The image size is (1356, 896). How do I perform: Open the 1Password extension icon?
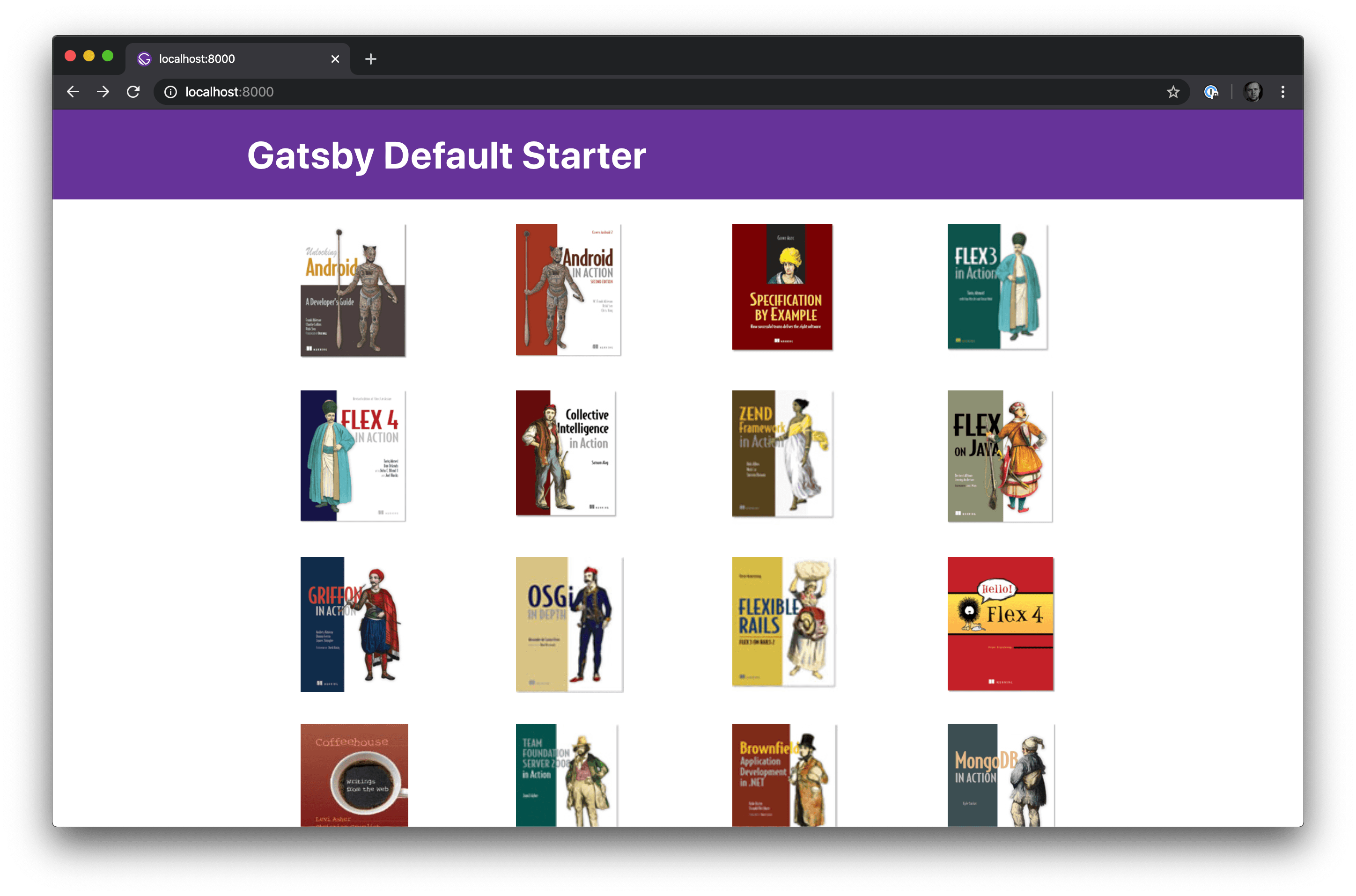[x=1211, y=92]
